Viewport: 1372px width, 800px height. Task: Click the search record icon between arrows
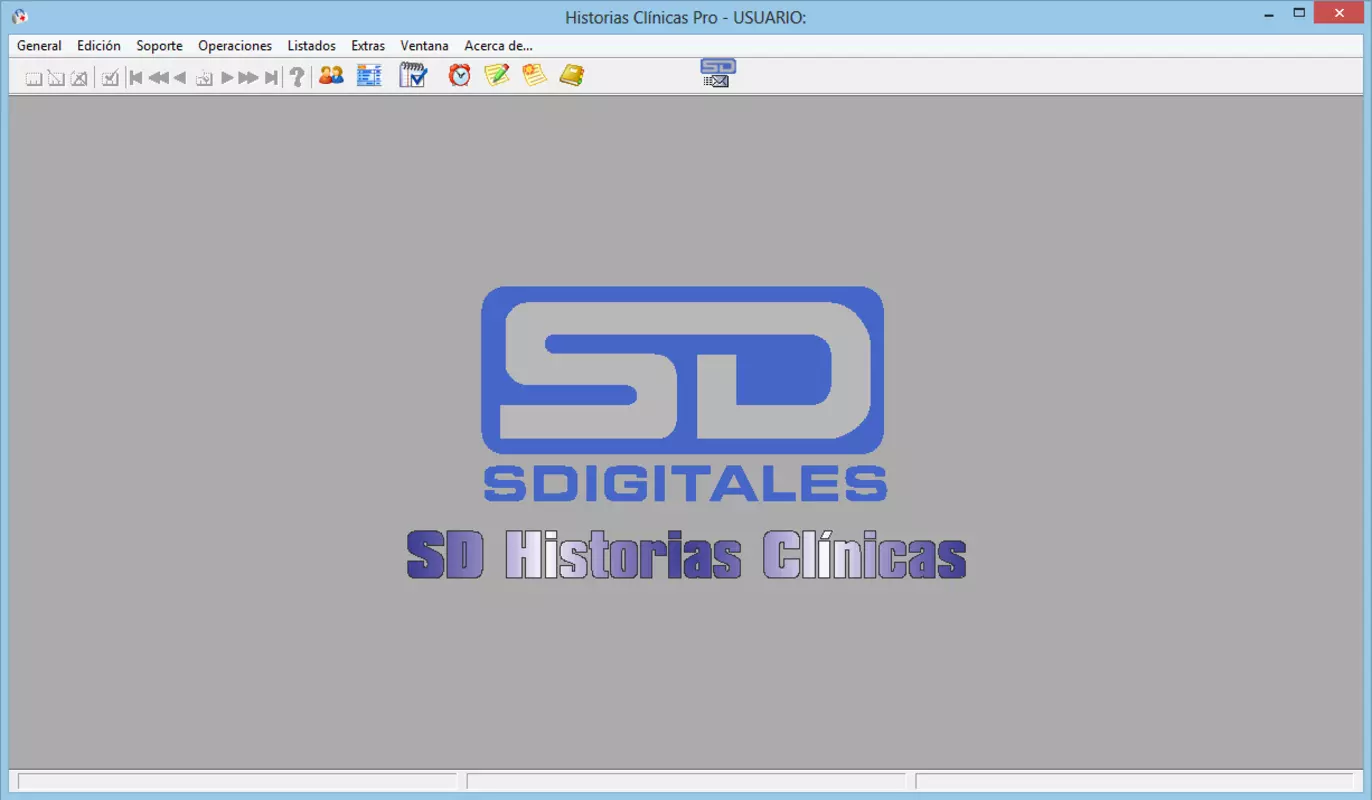(204, 78)
